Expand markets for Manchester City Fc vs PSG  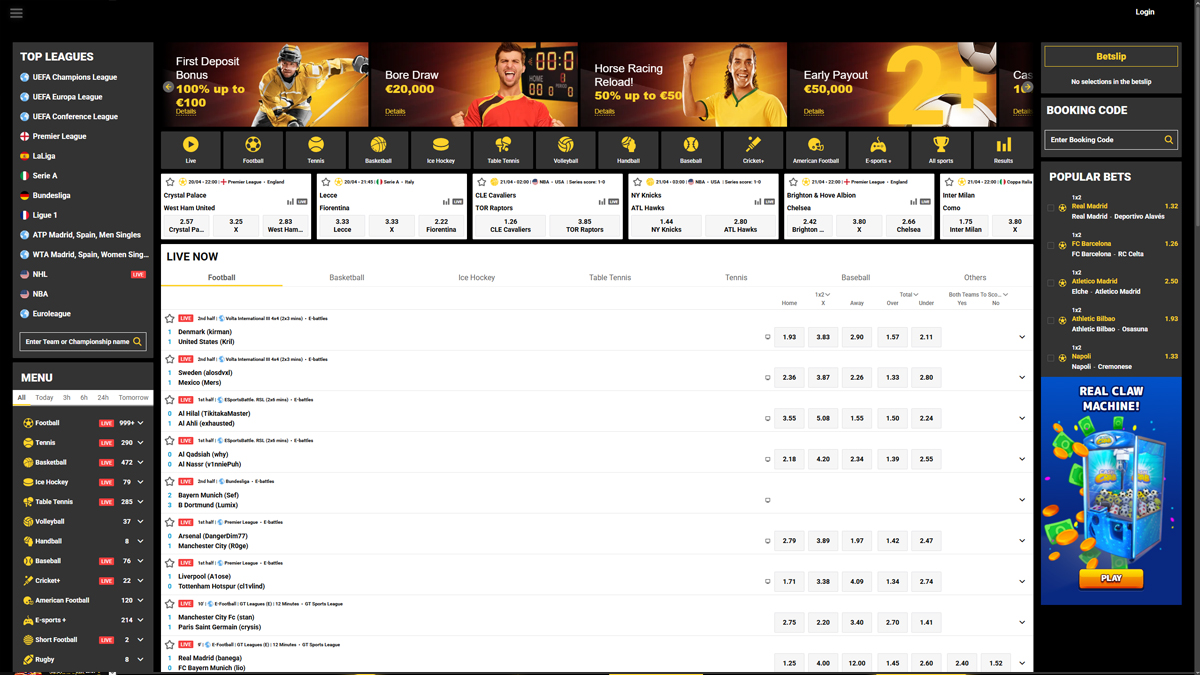(x=1022, y=622)
